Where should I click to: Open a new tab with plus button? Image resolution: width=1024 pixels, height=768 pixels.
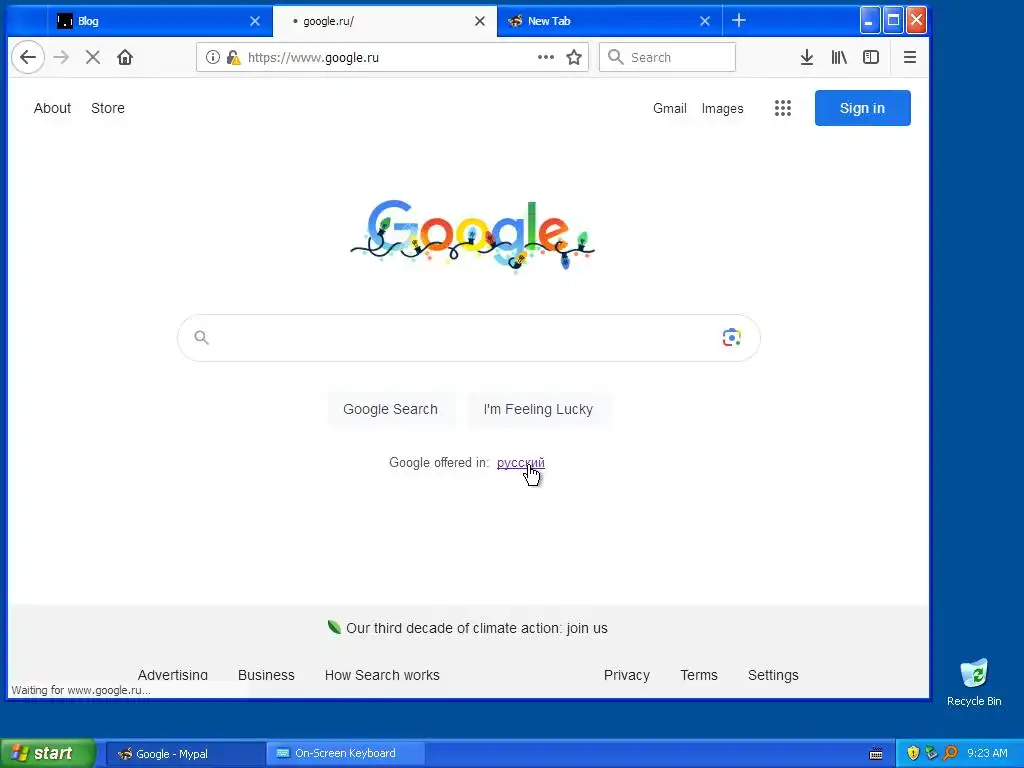pos(739,21)
